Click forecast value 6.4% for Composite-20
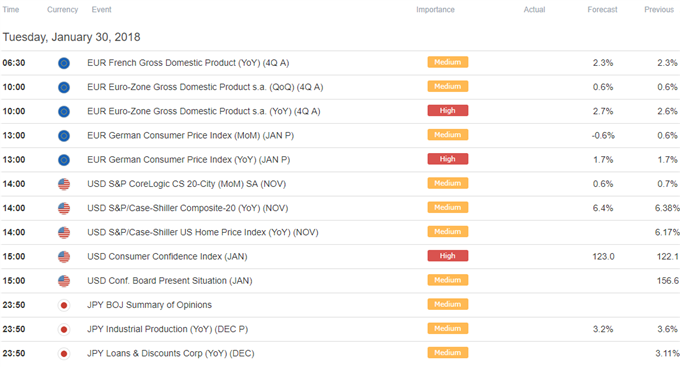Image resolution: width=680 pixels, height=367 pixels. 603,208
